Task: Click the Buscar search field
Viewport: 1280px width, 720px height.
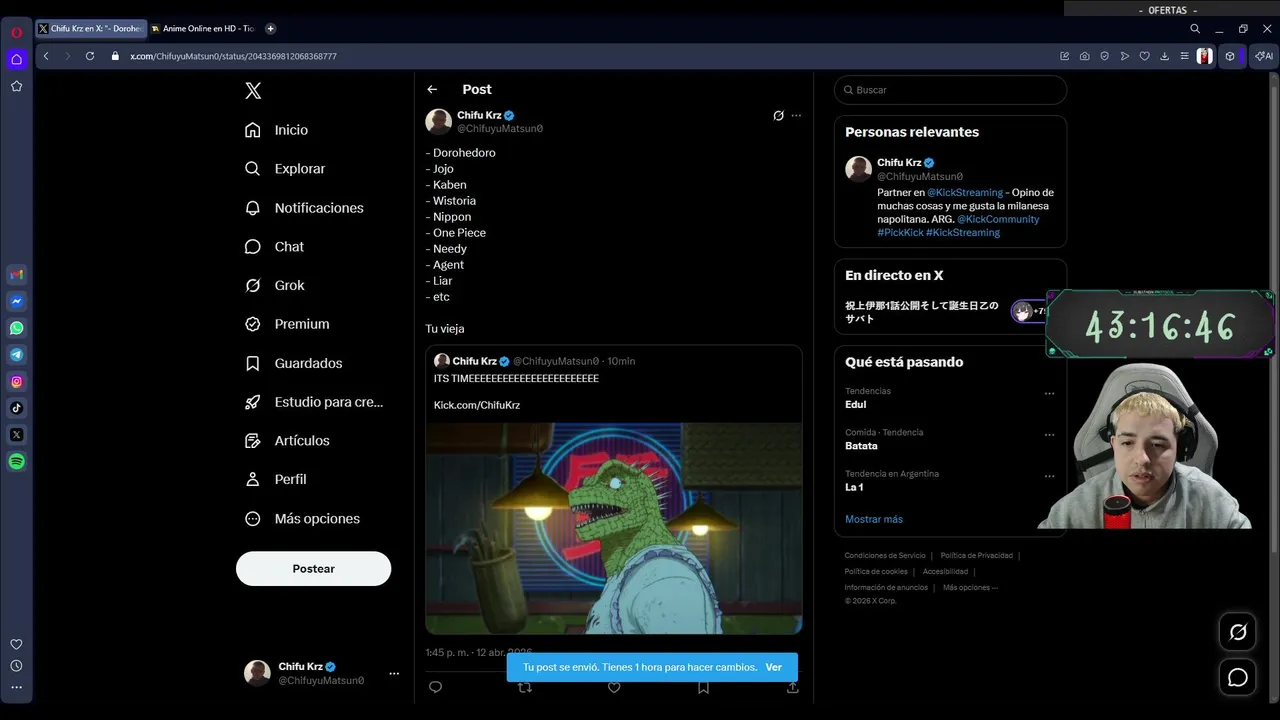Action: tap(950, 90)
